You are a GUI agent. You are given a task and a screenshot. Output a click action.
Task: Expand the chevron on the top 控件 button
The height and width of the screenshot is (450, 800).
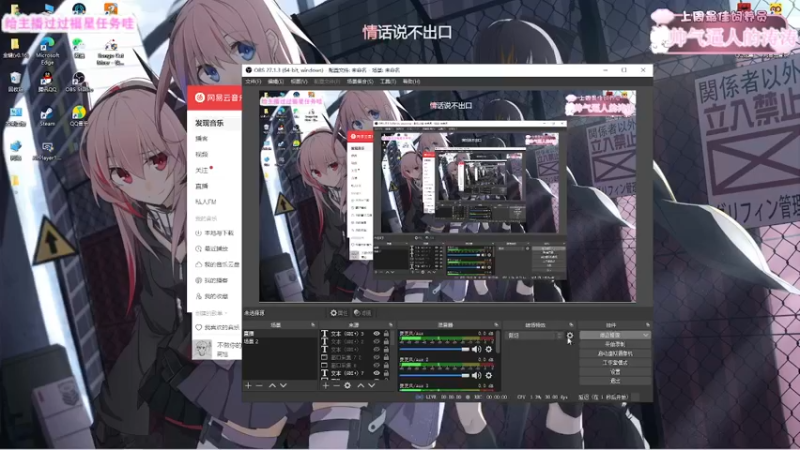[646, 335]
